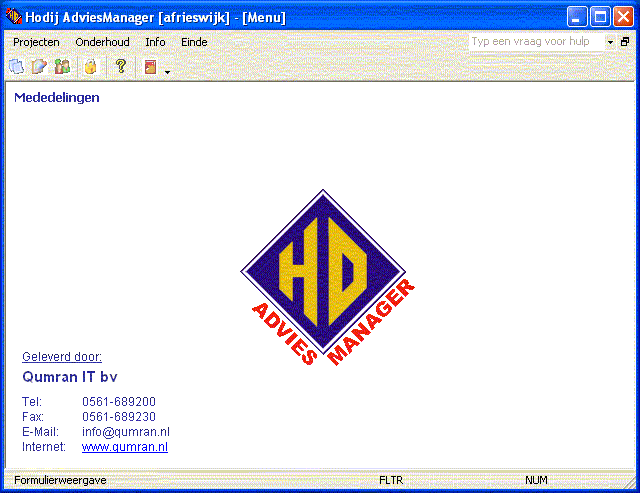Open the Onderhoud menu

102,42
